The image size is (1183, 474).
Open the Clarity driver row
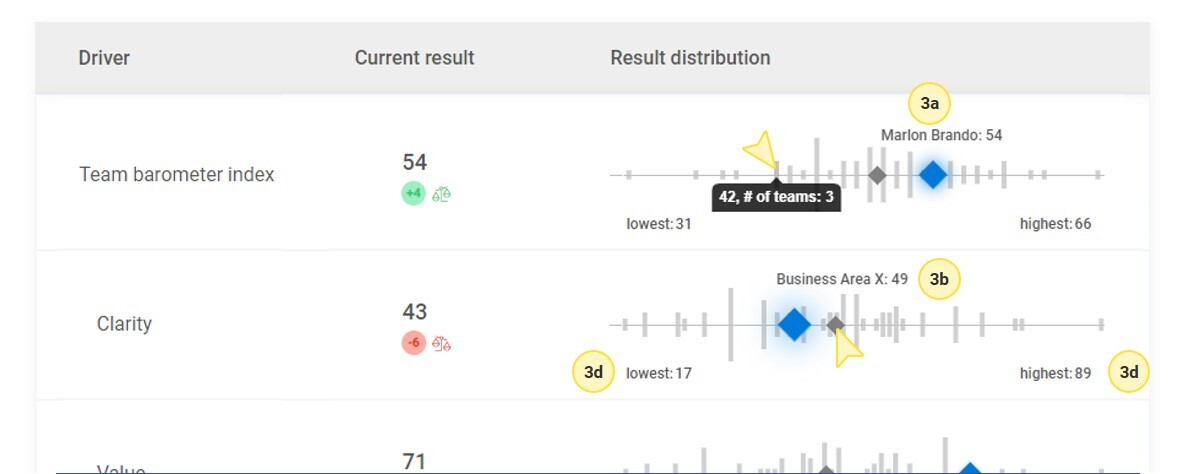(x=124, y=324)
